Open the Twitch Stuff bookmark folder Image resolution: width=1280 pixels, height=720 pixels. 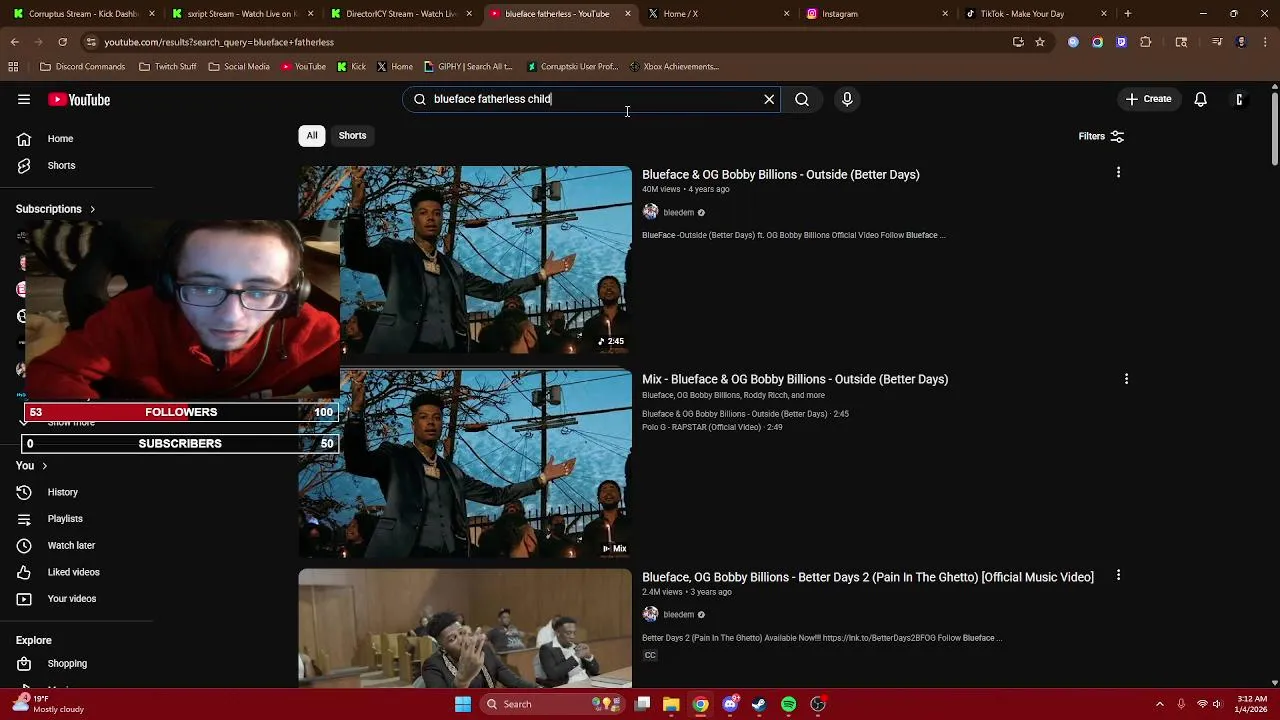168,67
